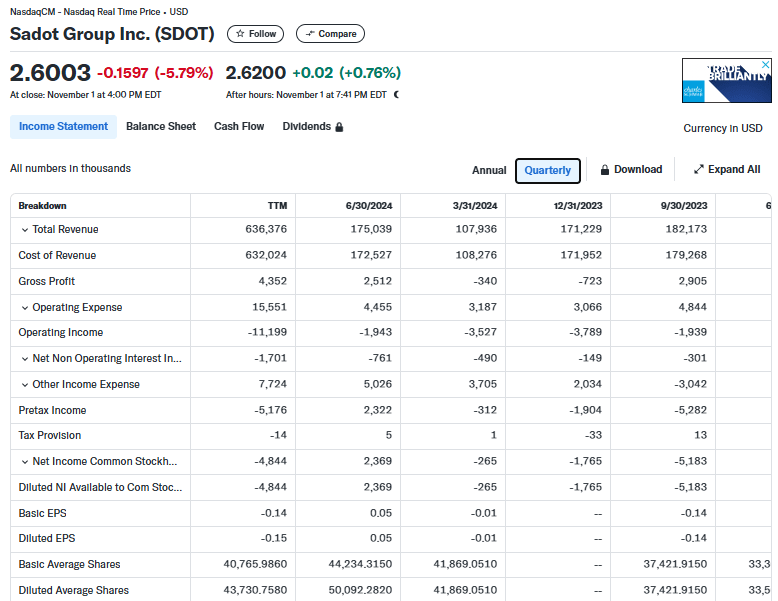Select the Quarterly period toggle

click(x=548, y=170)
